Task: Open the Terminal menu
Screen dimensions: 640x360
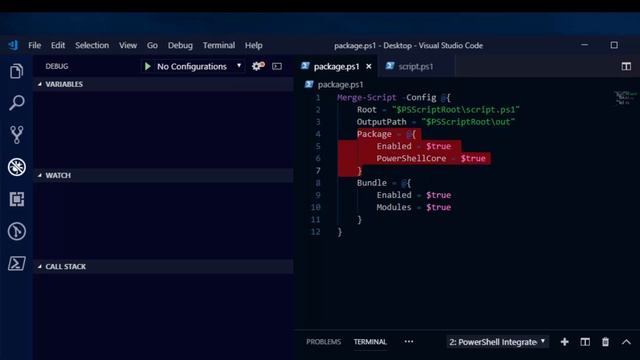Action: tap(219, 45)
